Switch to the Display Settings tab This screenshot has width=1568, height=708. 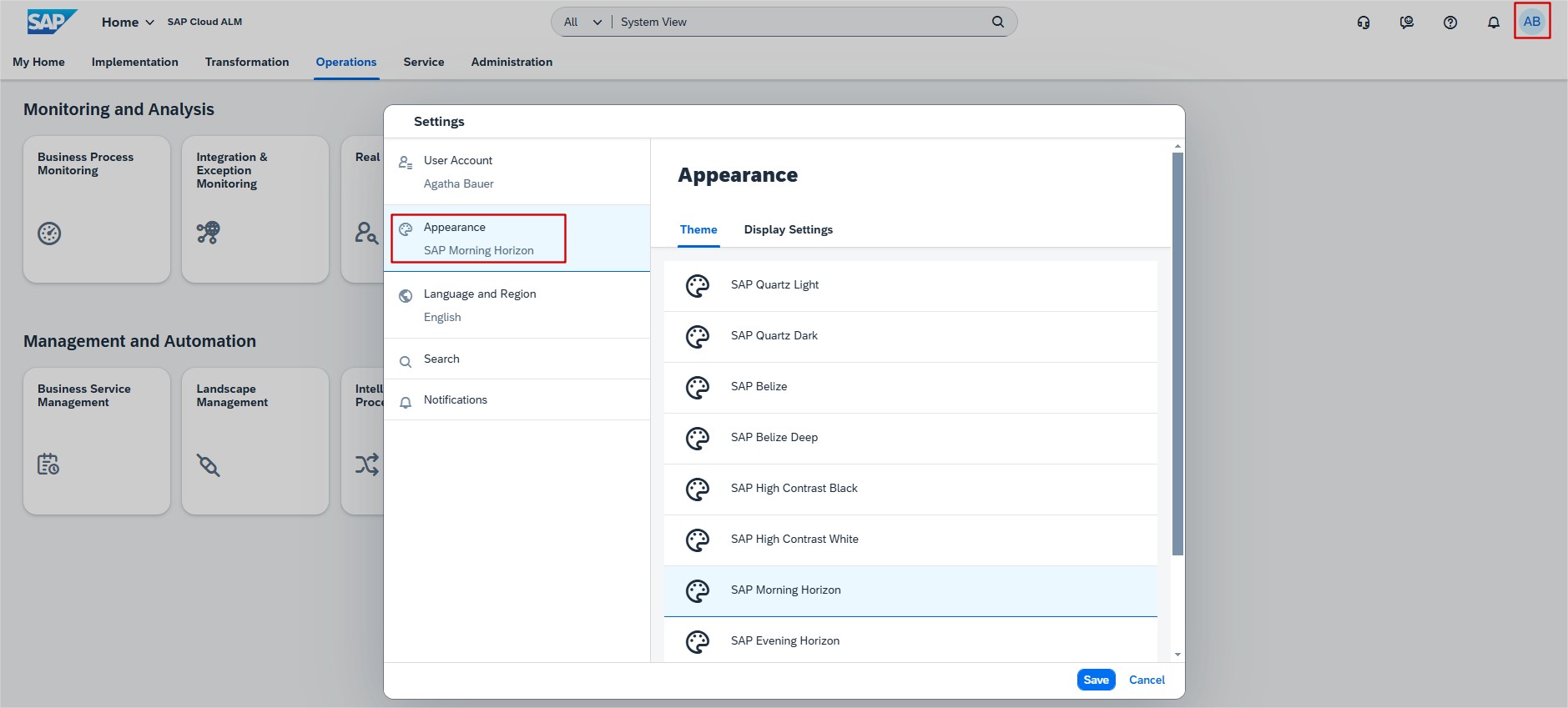(788, 230)
